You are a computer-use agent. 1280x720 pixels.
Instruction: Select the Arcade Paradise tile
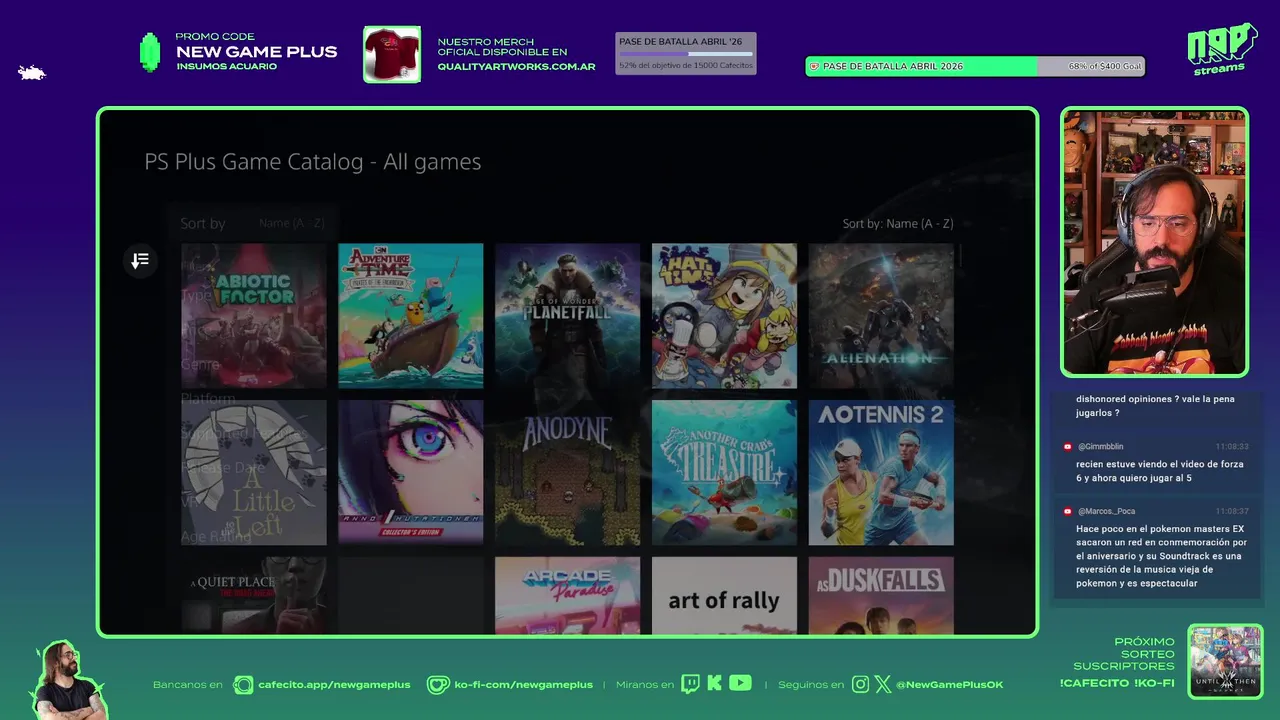point(567,596)
